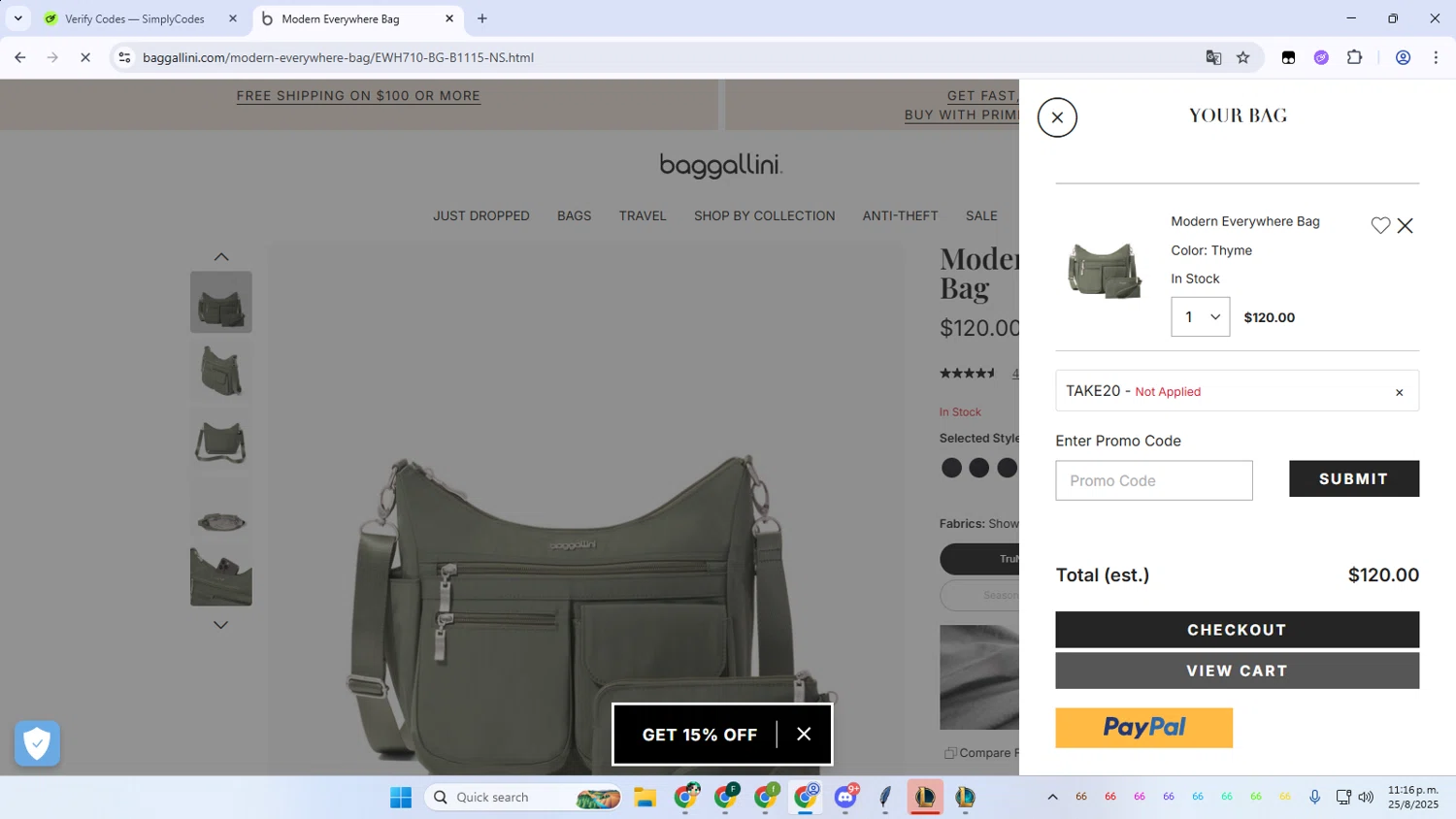Remove Modern Everywhere Bag from bag
1456x819 pixels.
tap(1405, 225)
